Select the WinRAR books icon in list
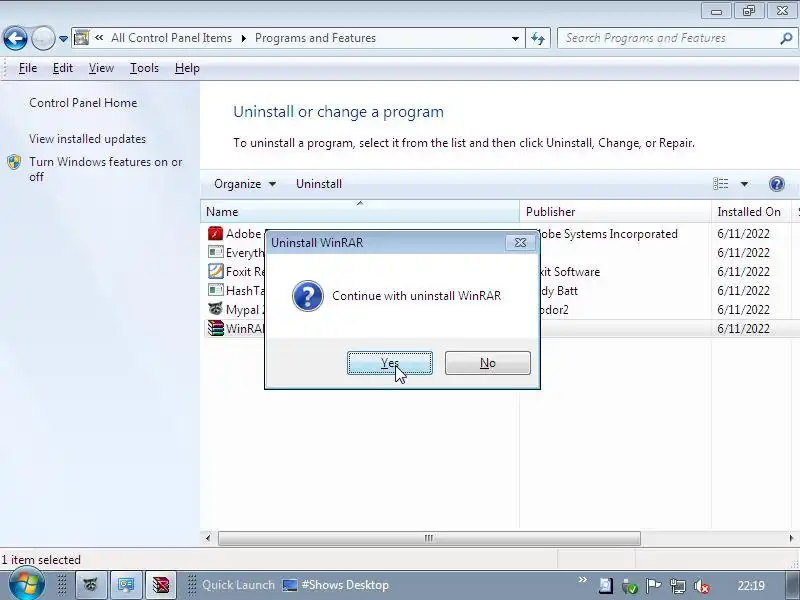Image resolution: width=800 pixels, height=600 pixels. [x=215, y=328]
